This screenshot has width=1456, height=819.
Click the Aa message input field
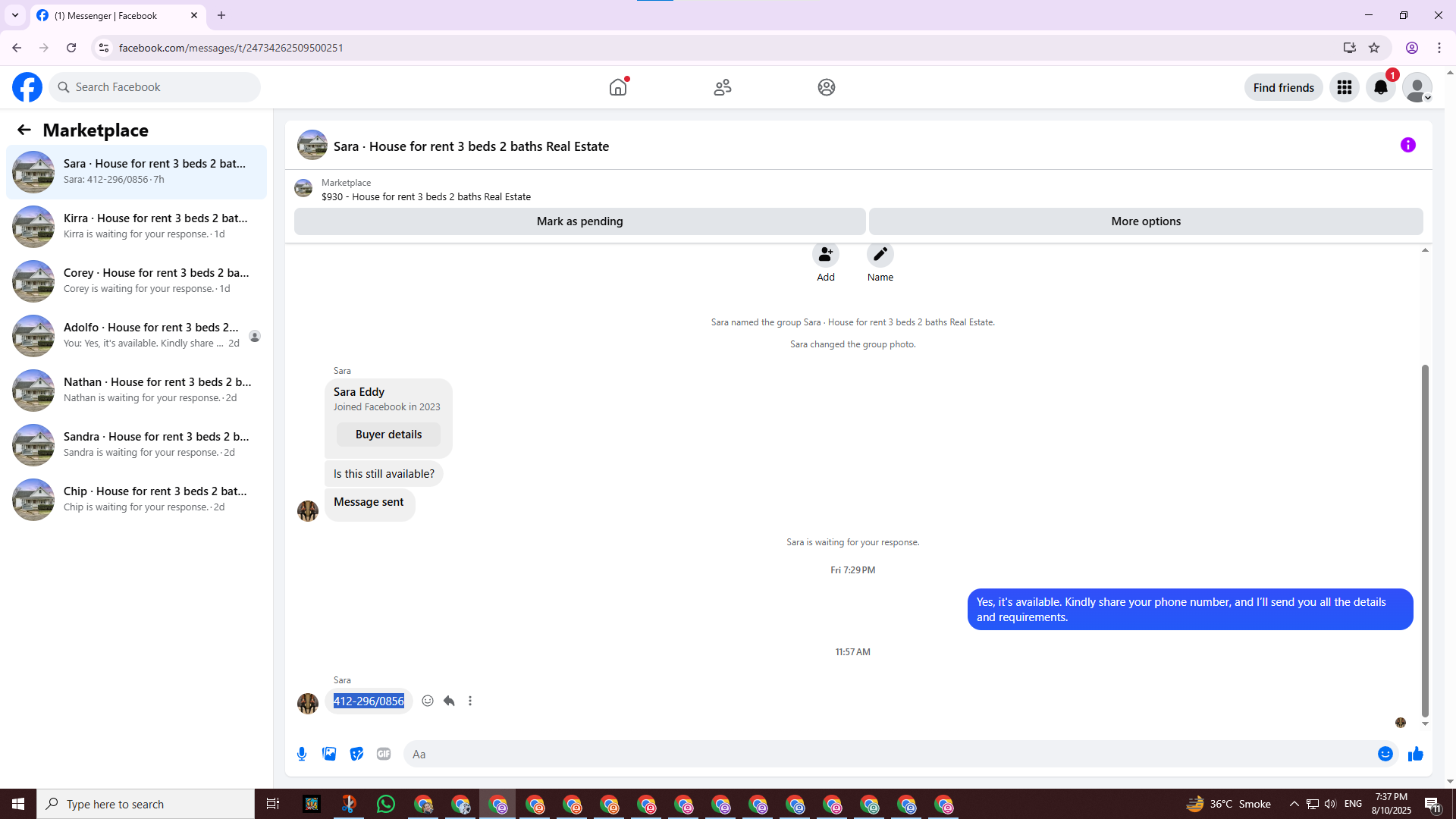[887, 754]
